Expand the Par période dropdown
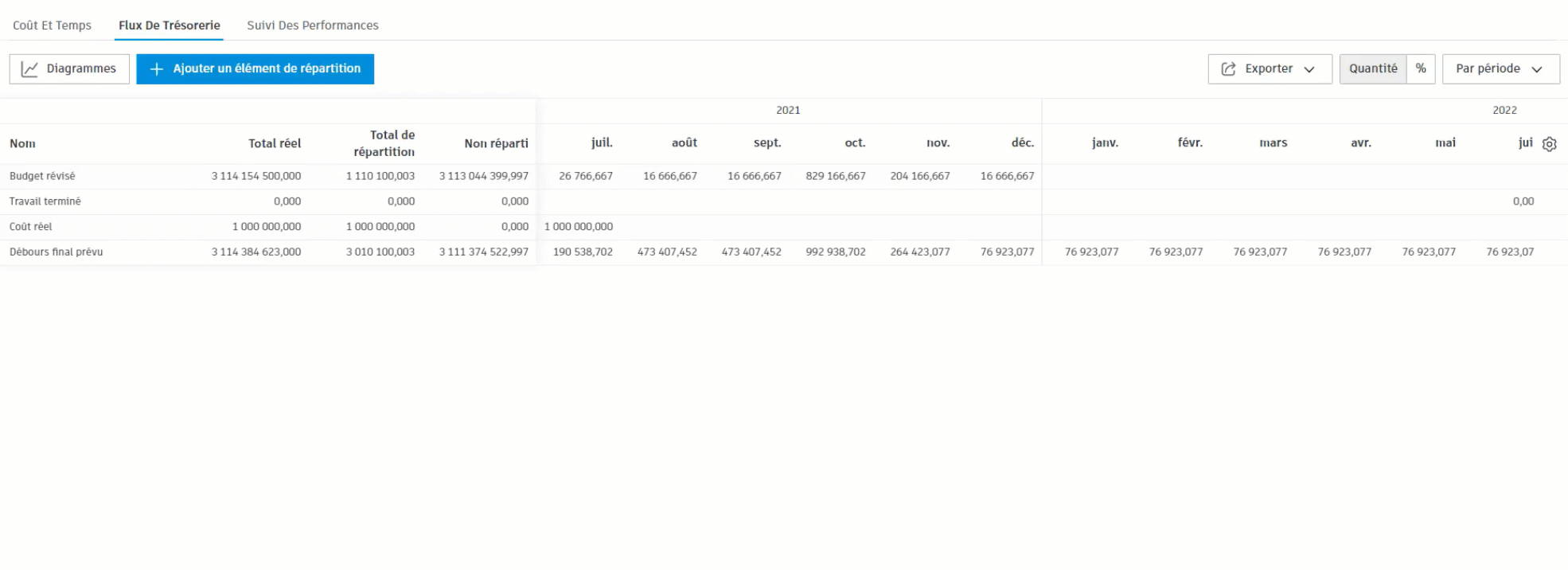 pos(1500,68)
